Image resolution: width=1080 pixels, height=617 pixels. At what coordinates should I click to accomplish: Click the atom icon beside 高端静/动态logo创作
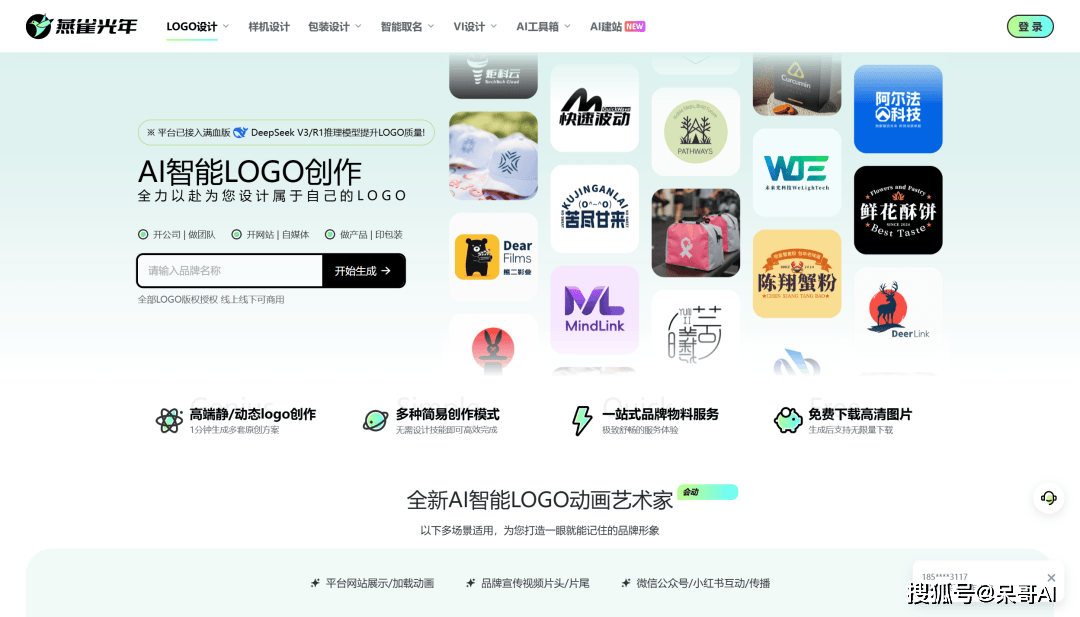169,420
